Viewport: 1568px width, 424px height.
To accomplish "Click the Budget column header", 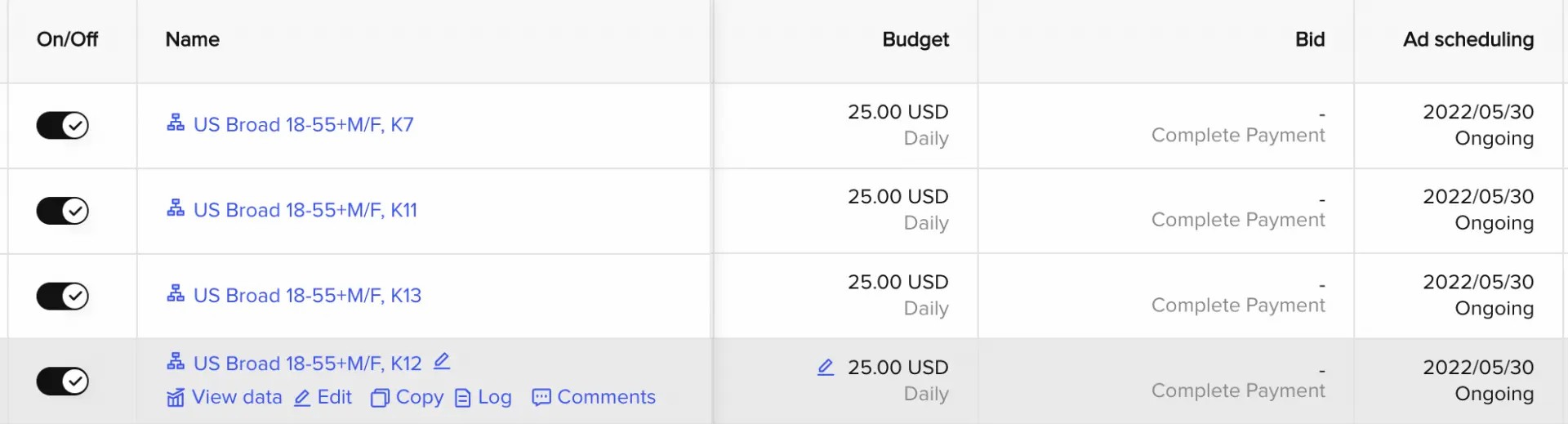I will 915,39.
